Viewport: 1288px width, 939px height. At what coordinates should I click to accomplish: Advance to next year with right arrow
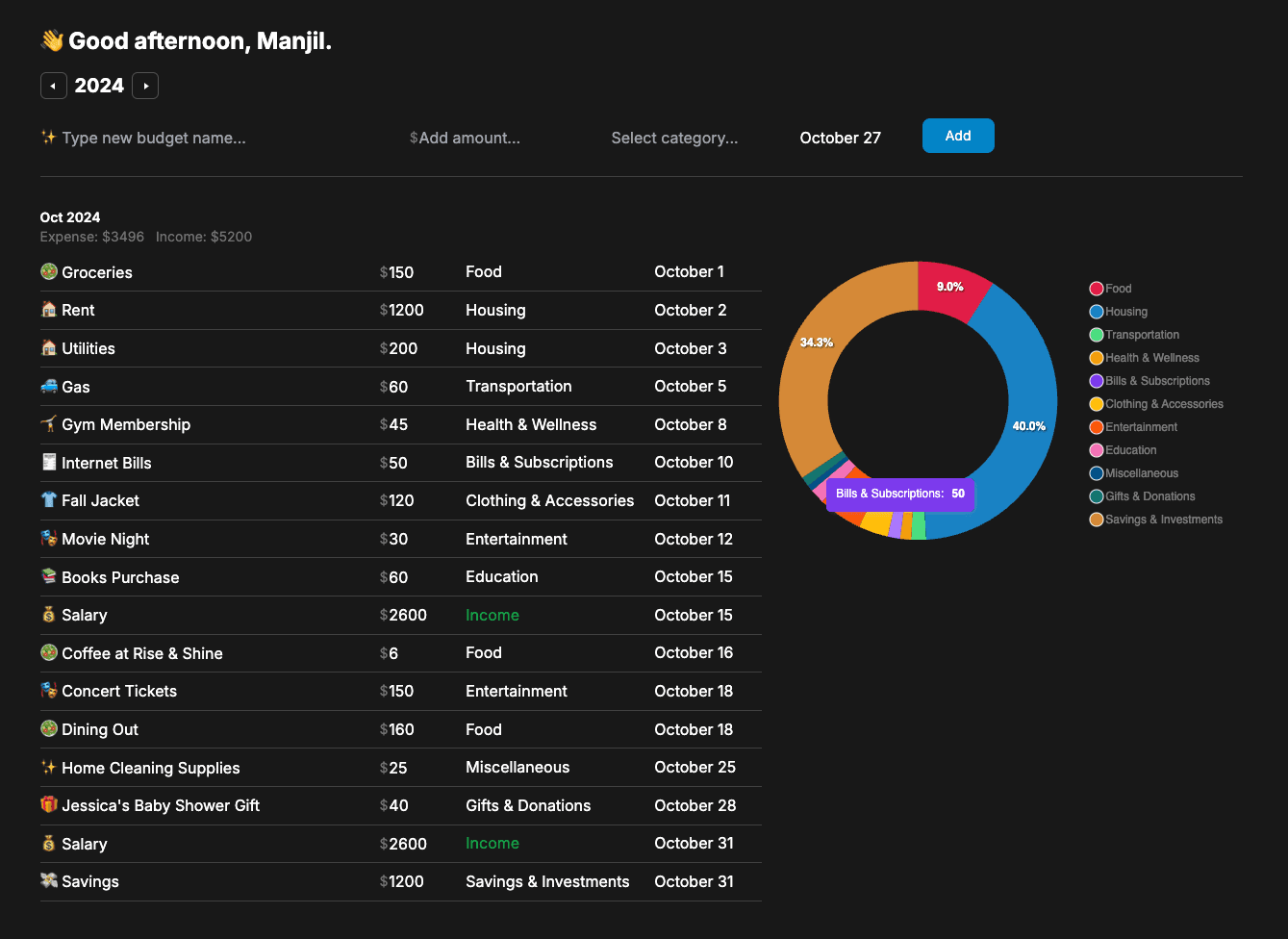click(145, 86)
